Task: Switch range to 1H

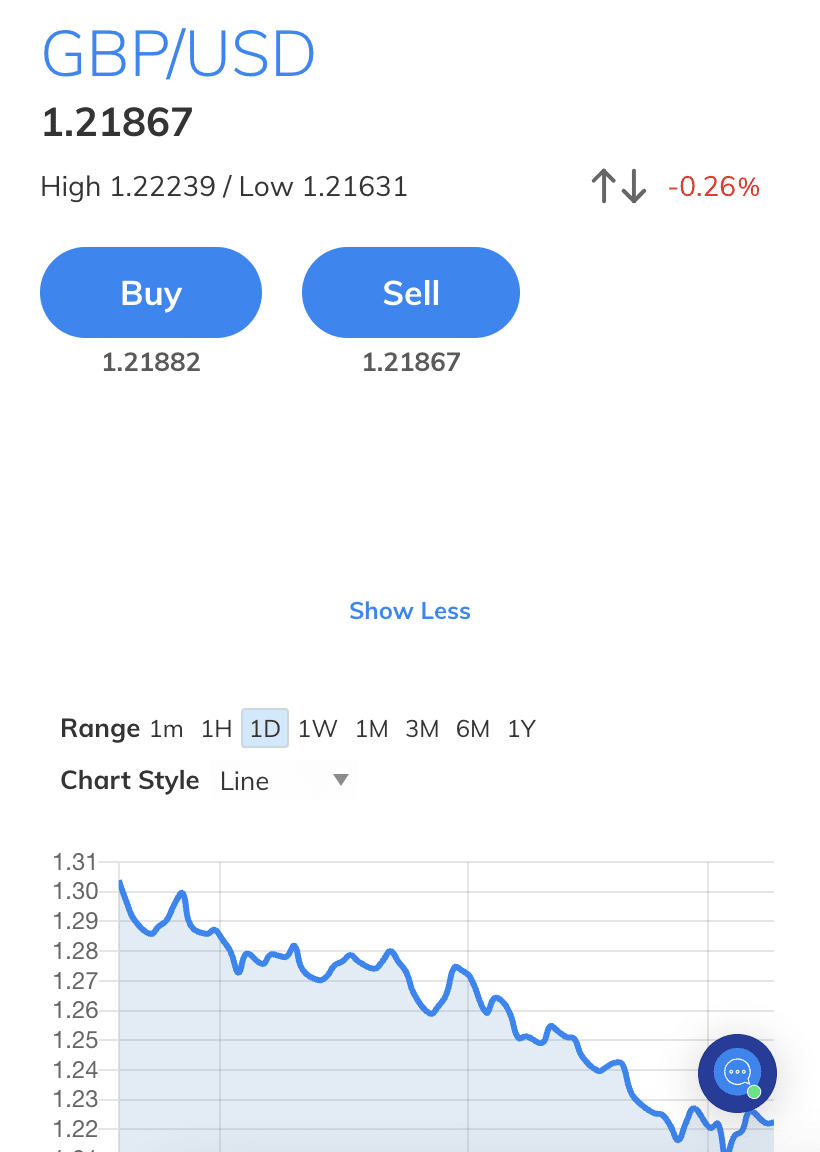Action: (216, 729)
